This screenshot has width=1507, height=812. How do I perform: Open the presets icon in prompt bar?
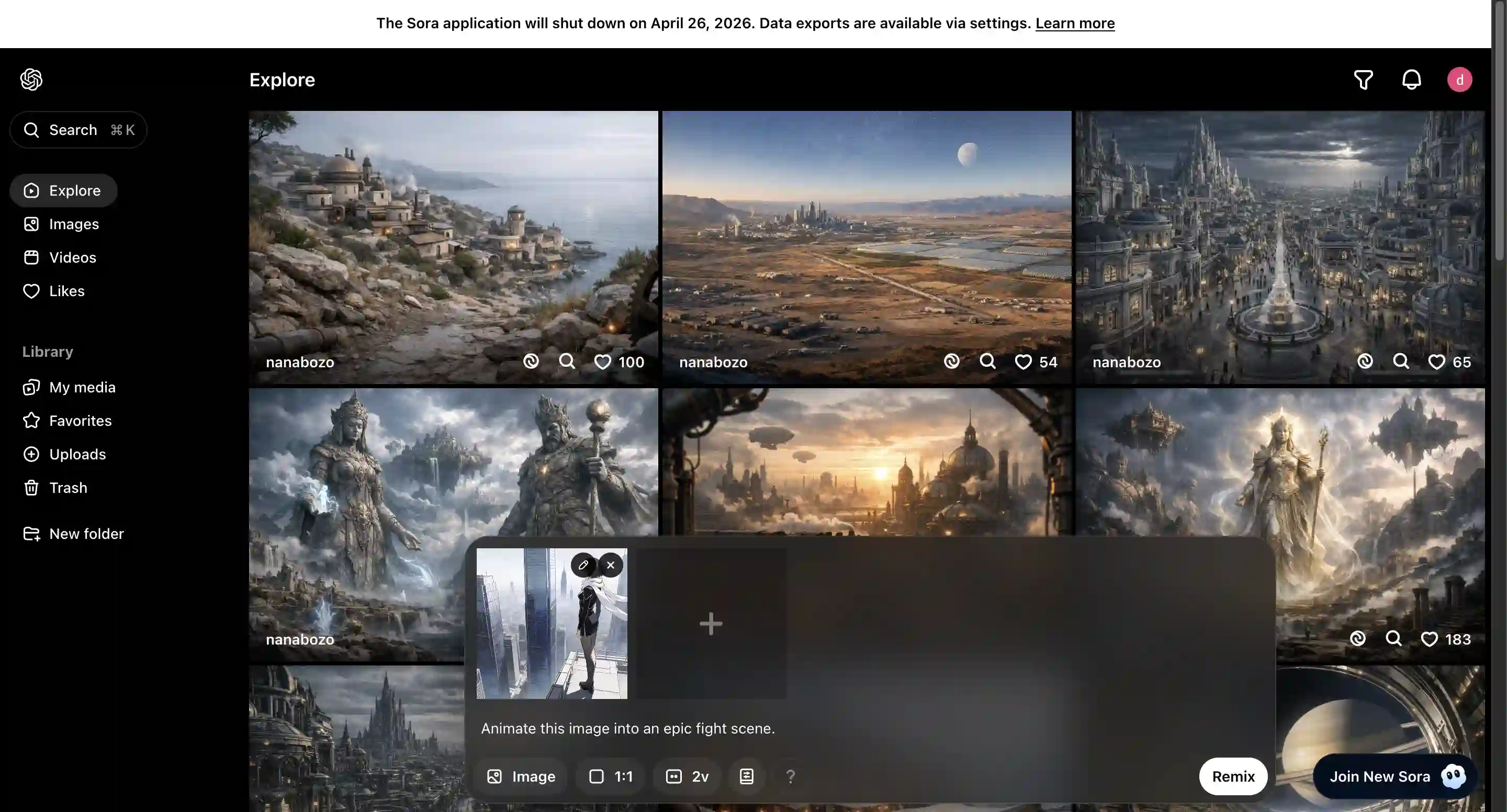pyautogui.click(x=747, y=776)
